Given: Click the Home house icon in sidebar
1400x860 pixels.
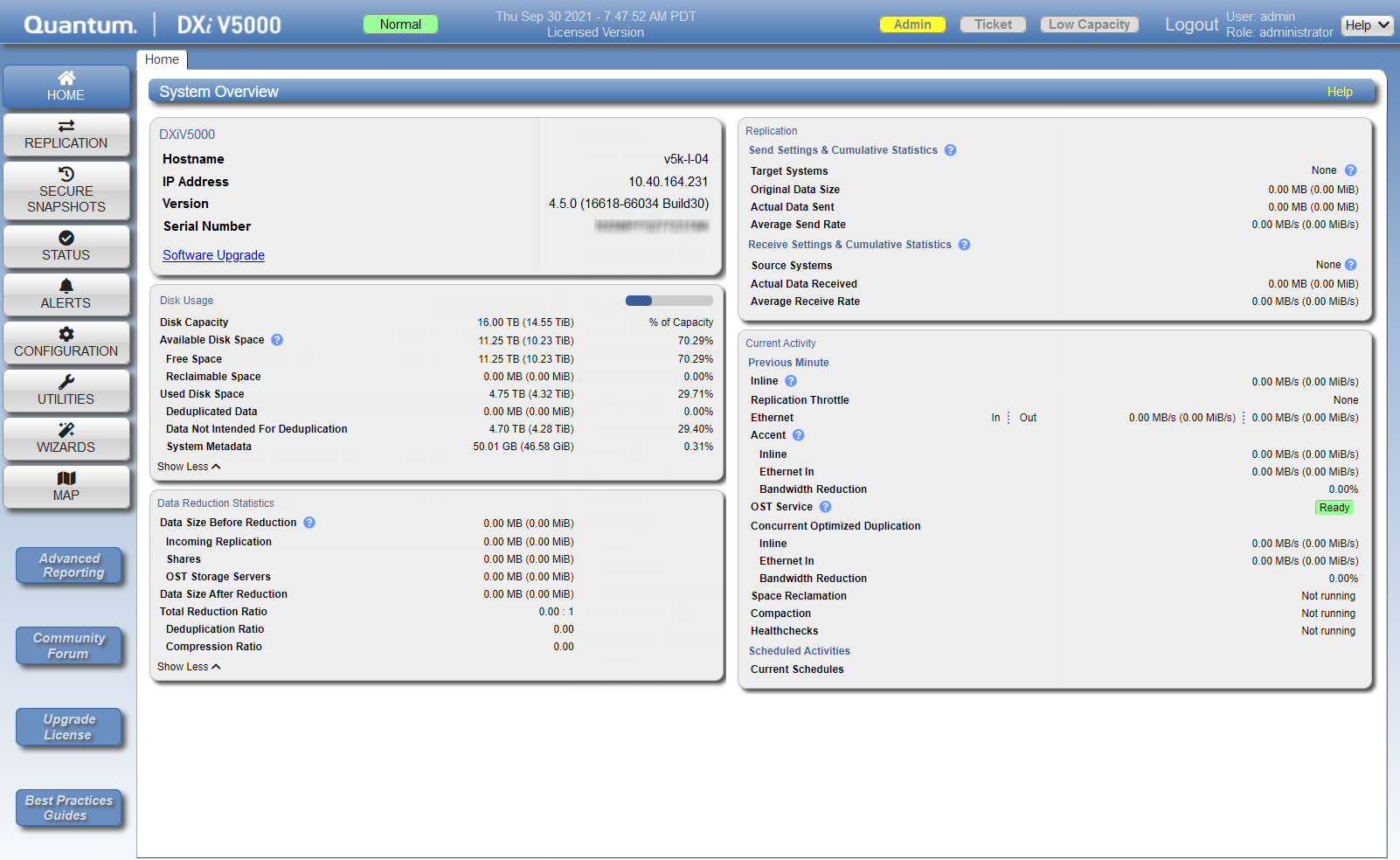Looking at the screenshot, I should coord(66,79).
